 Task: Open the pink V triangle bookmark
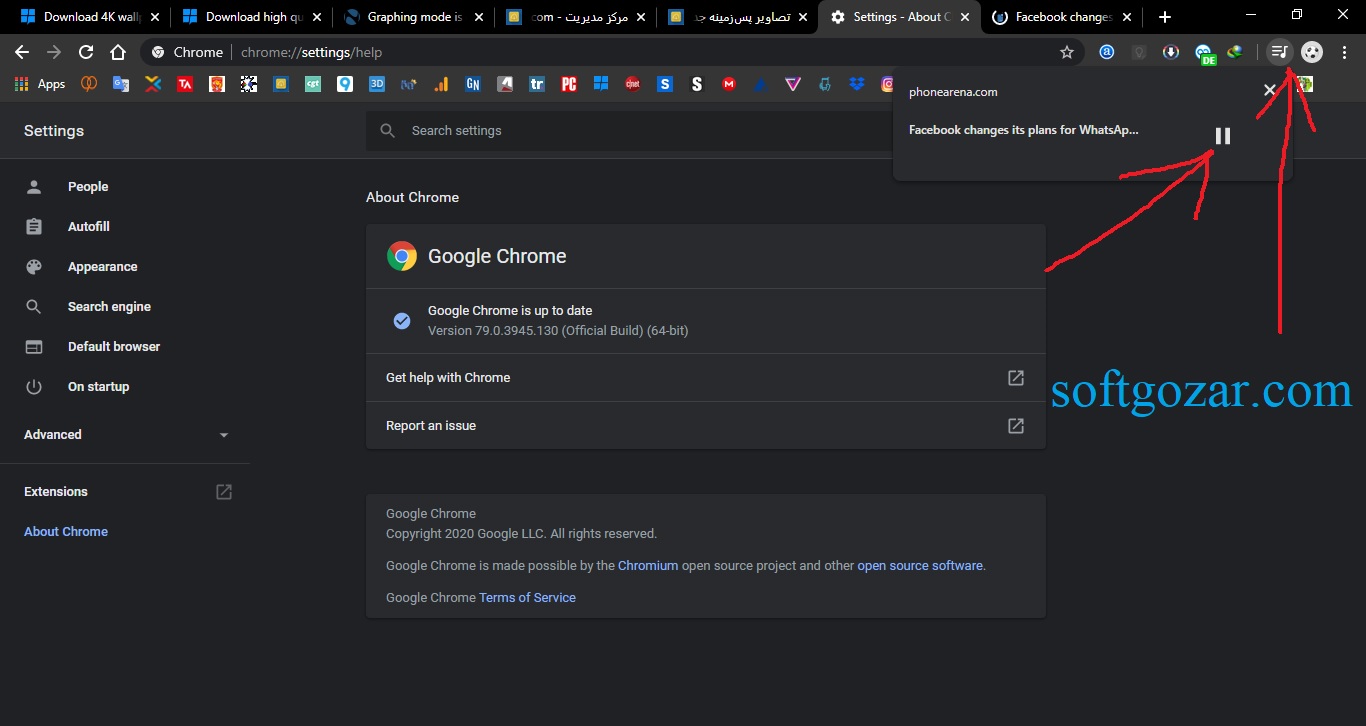pos(793,84)
